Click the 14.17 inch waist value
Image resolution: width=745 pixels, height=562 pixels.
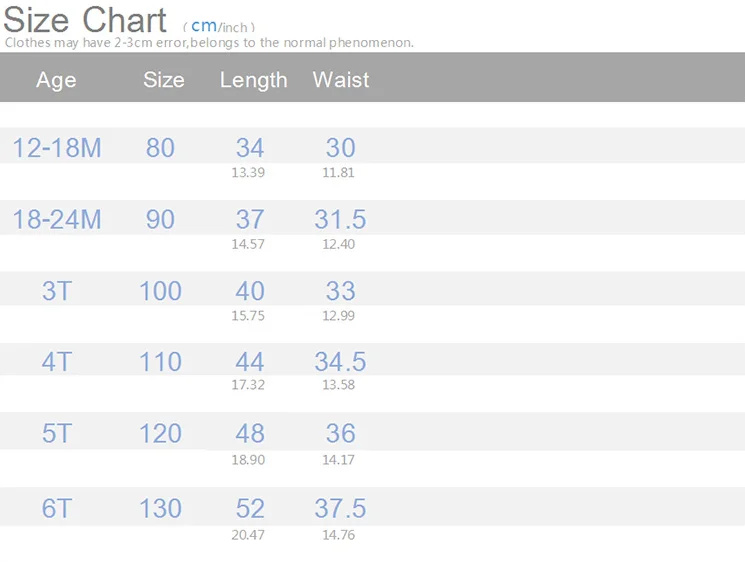338,460
